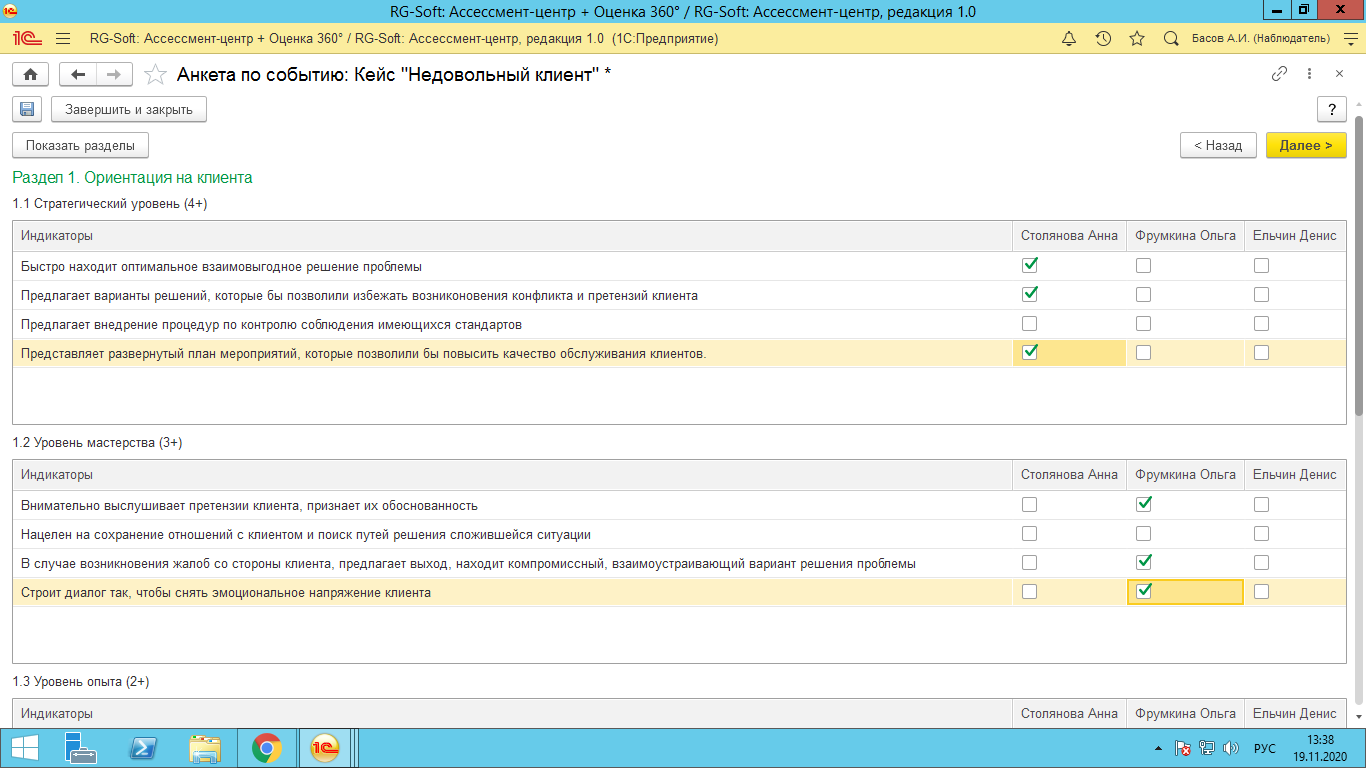The width and height of the screenshot is (1366, 768).
Task: Click user name "Басов А.И. (Наблюдатель)"
Action: pos(1261,39)
